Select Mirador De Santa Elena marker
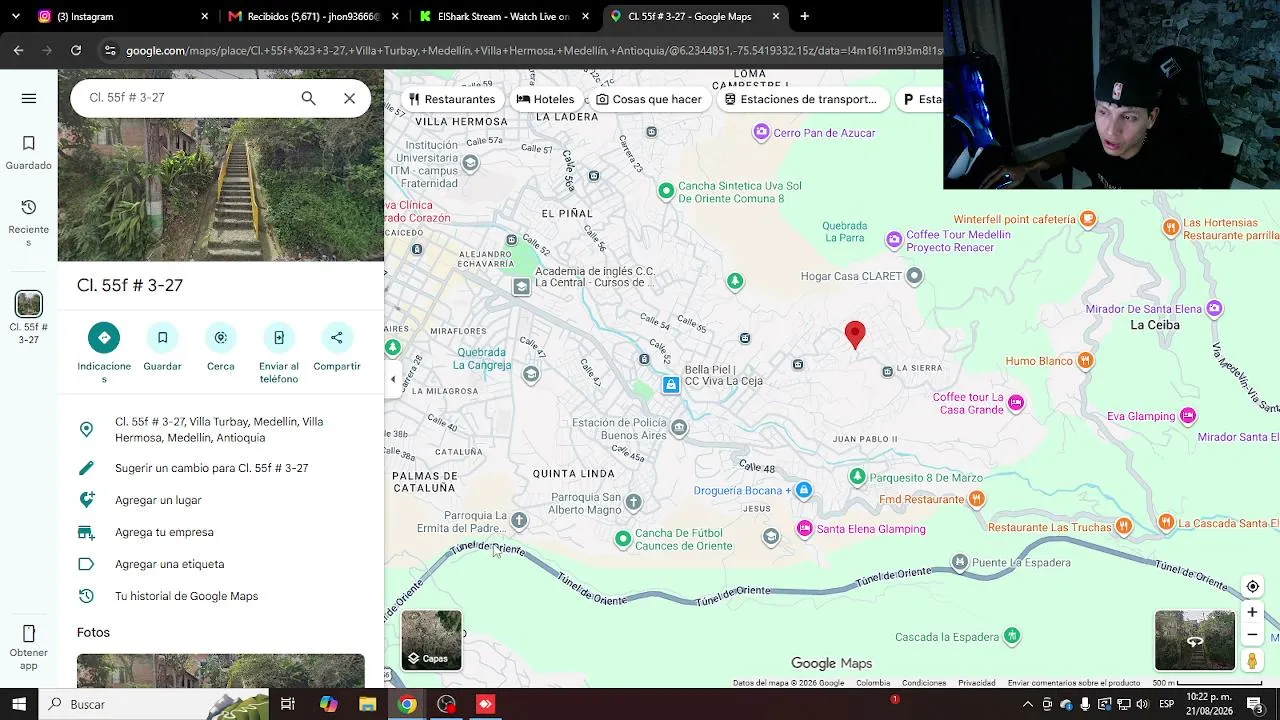1280x720 pixels. 1214,309
